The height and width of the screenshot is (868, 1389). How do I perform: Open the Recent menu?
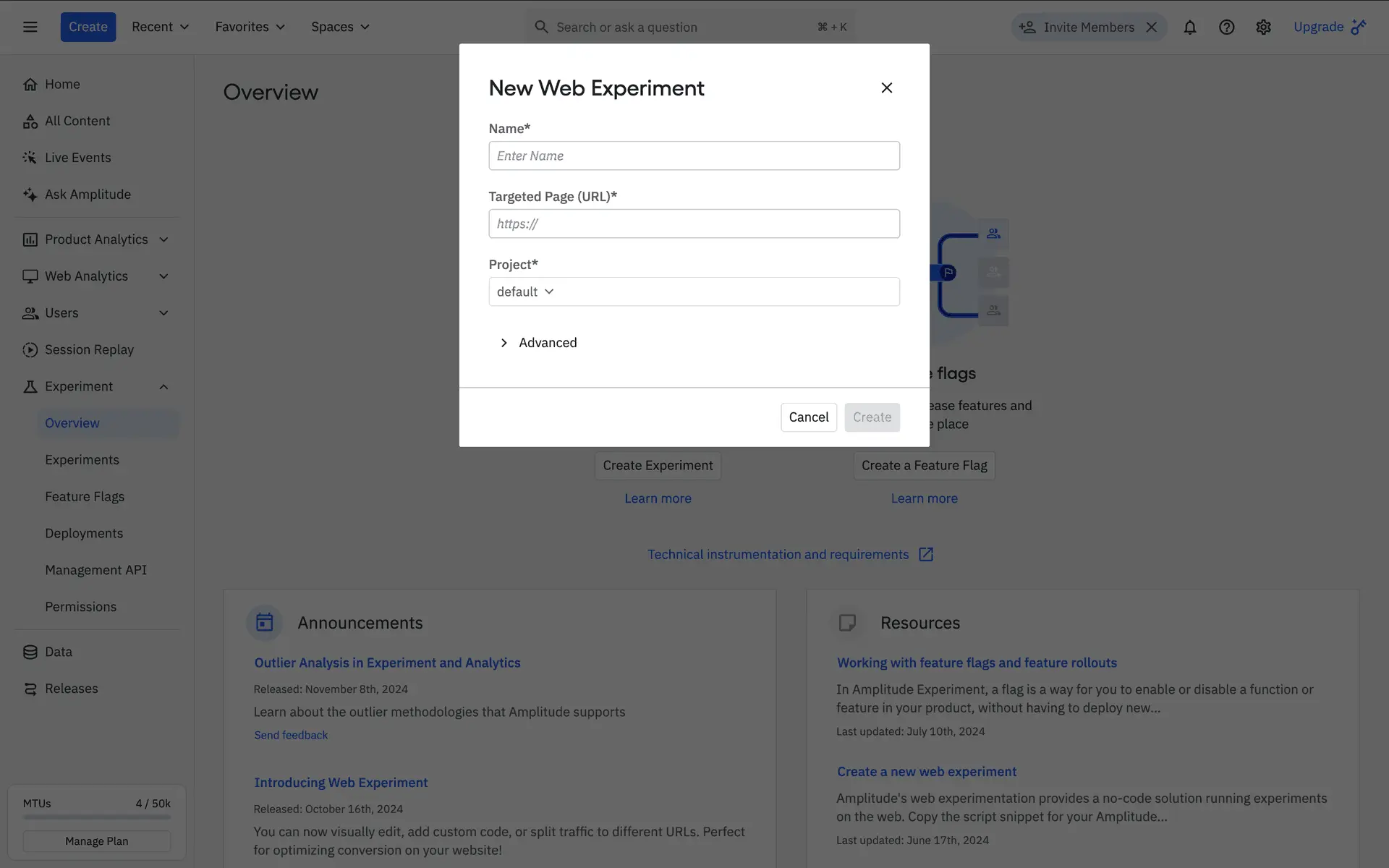click(160, 27)
